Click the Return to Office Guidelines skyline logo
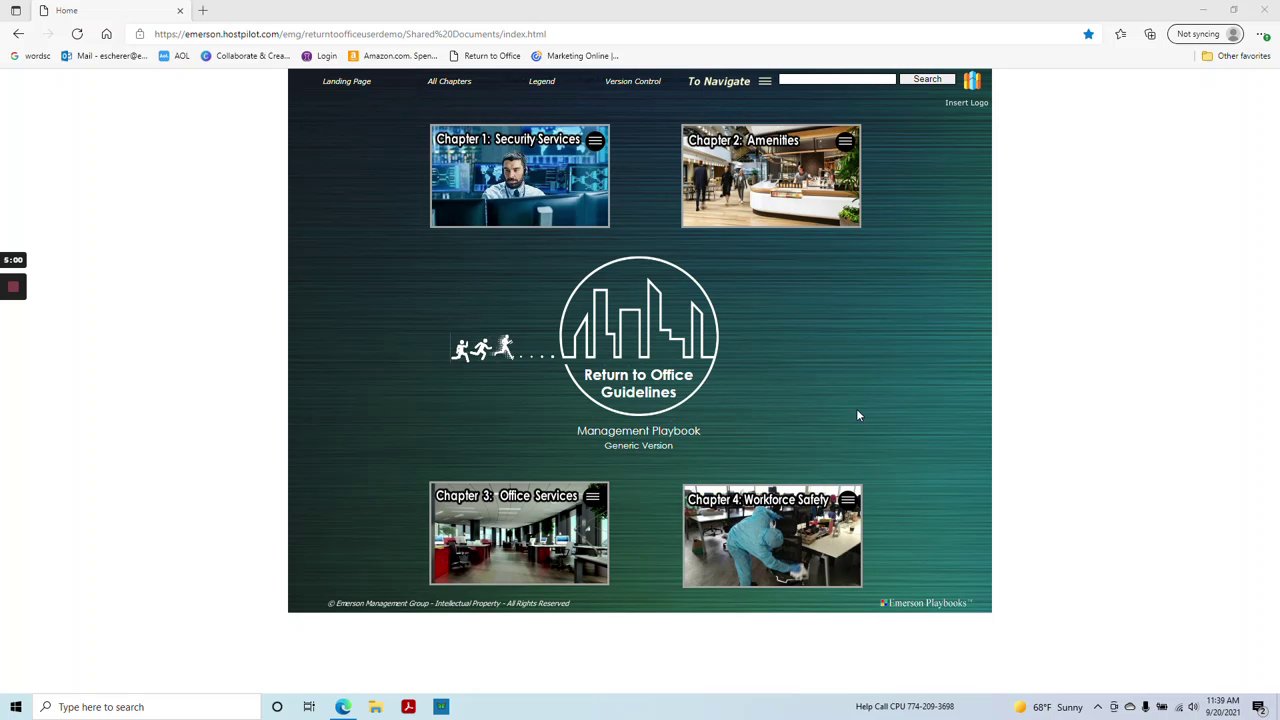 (x=639, y=336)
